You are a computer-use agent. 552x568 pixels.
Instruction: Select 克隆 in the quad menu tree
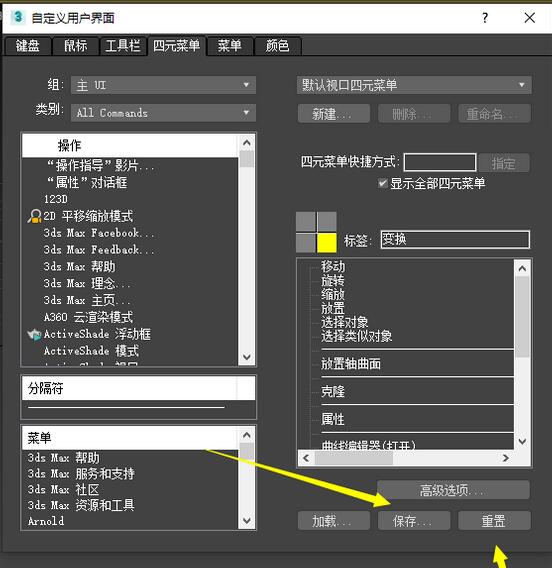333,391
